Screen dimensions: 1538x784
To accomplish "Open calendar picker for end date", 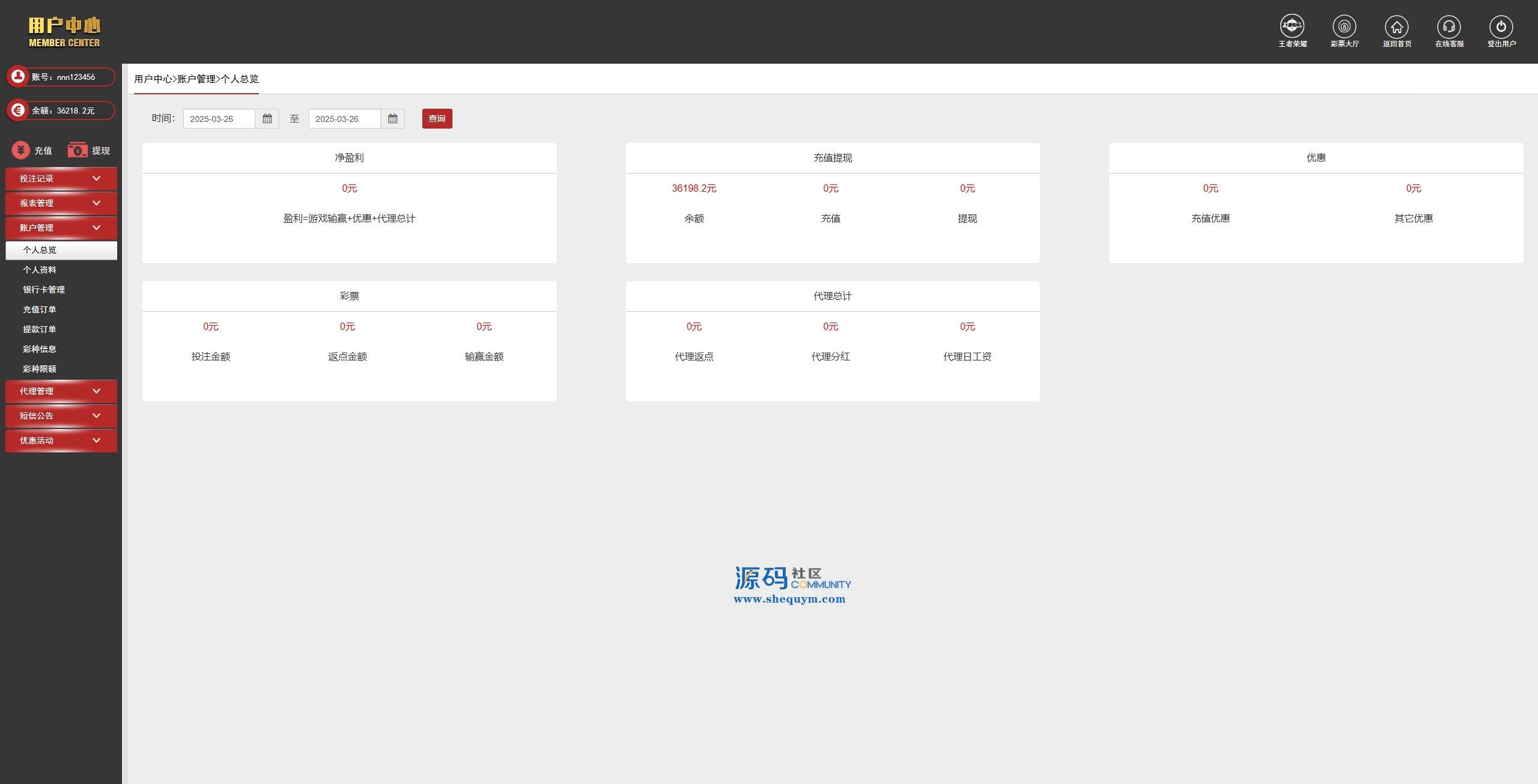I will [x=393, y=119].
